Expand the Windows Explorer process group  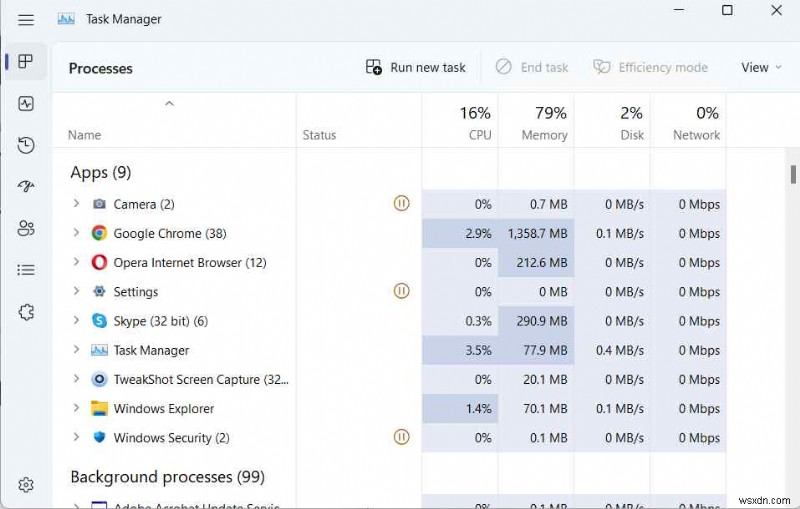[76, 408]
